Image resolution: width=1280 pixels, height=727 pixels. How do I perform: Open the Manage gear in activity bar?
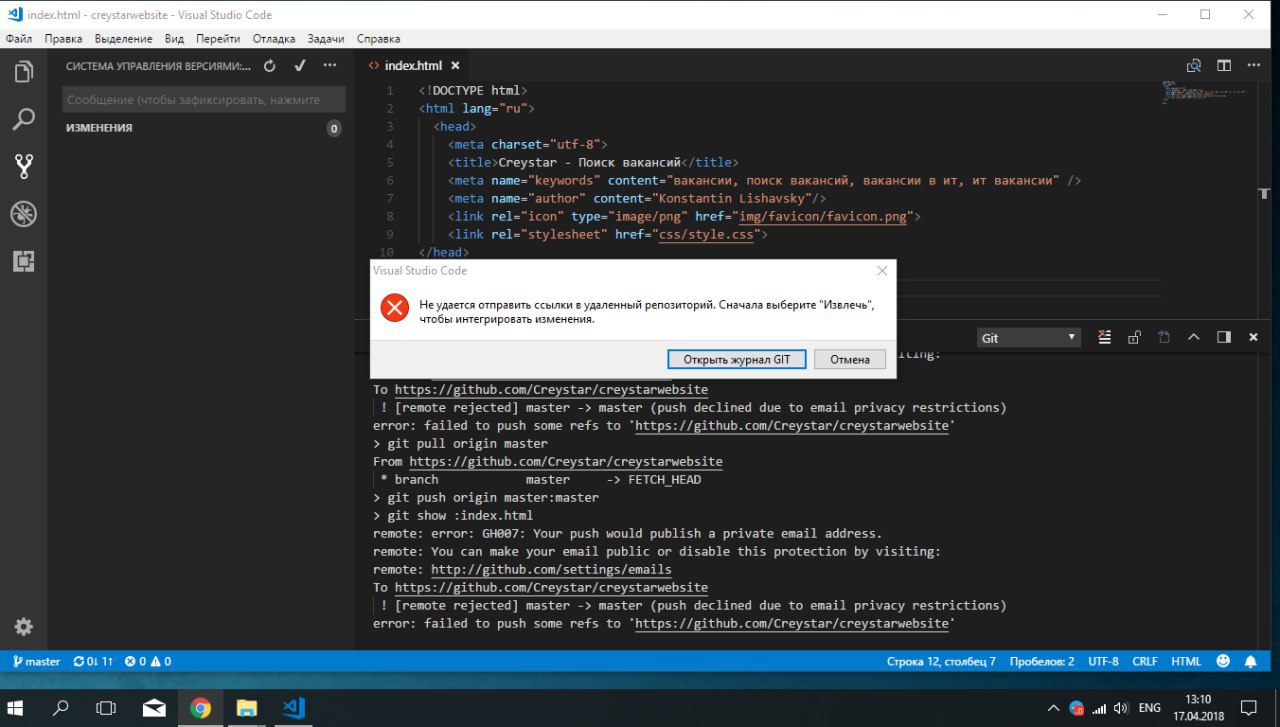click(23, 627)
